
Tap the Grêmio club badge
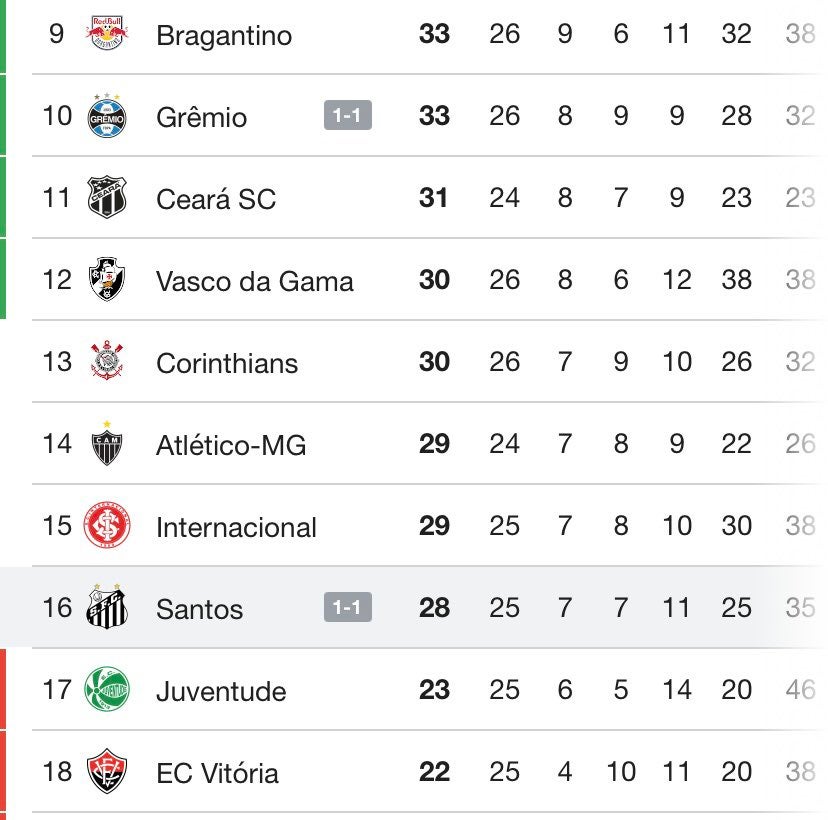[x=106, y=117]
